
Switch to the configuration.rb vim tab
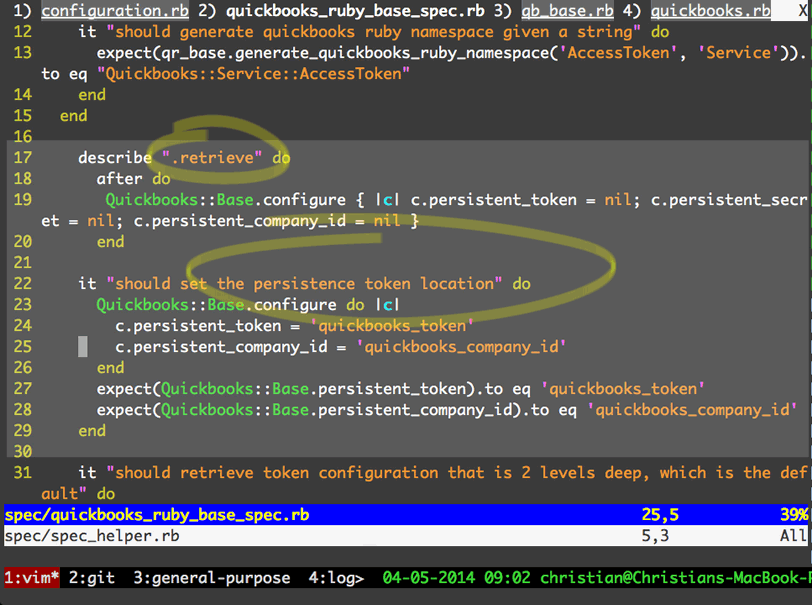[x=115, y=10]
